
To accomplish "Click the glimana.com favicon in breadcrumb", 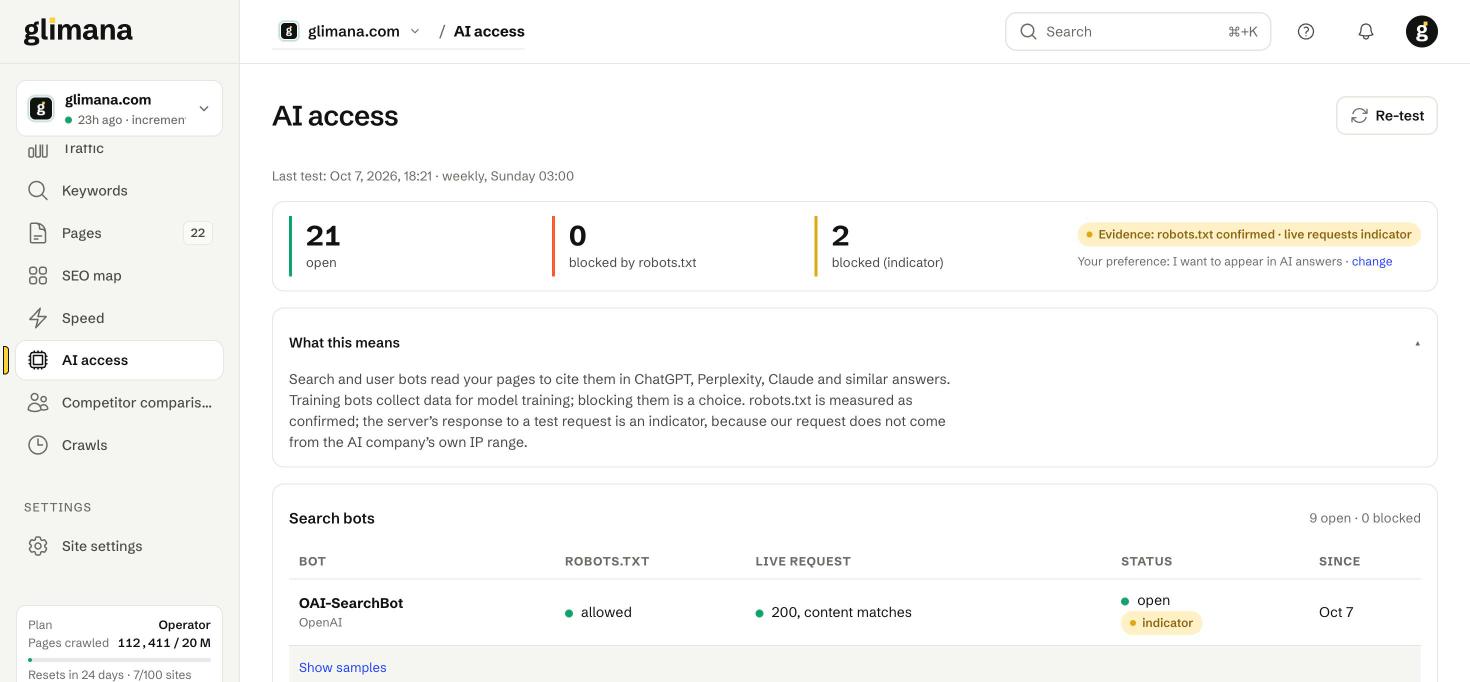I will tap(289, 31).
